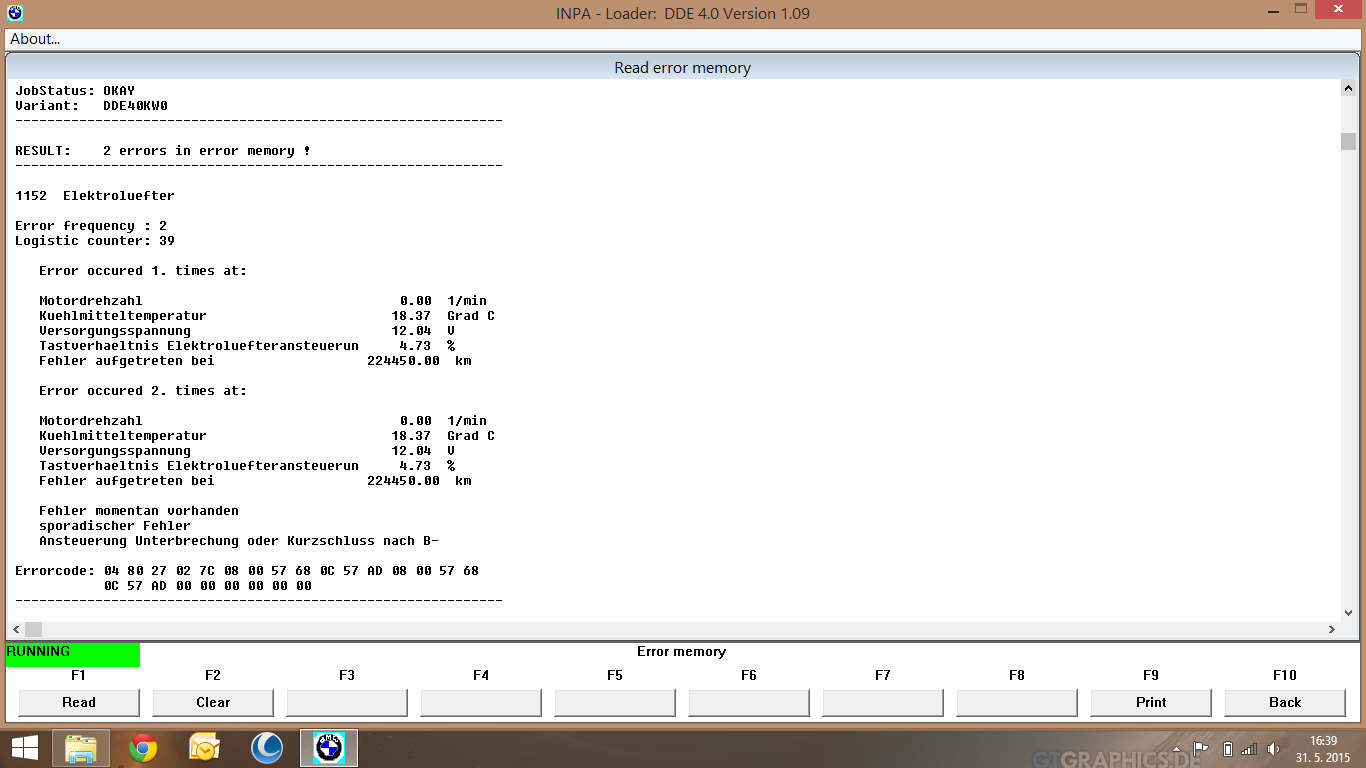Click the blank F5 button
This screenshot has width=1366, height=768.
pyautogui.click(x=615, y=702)
